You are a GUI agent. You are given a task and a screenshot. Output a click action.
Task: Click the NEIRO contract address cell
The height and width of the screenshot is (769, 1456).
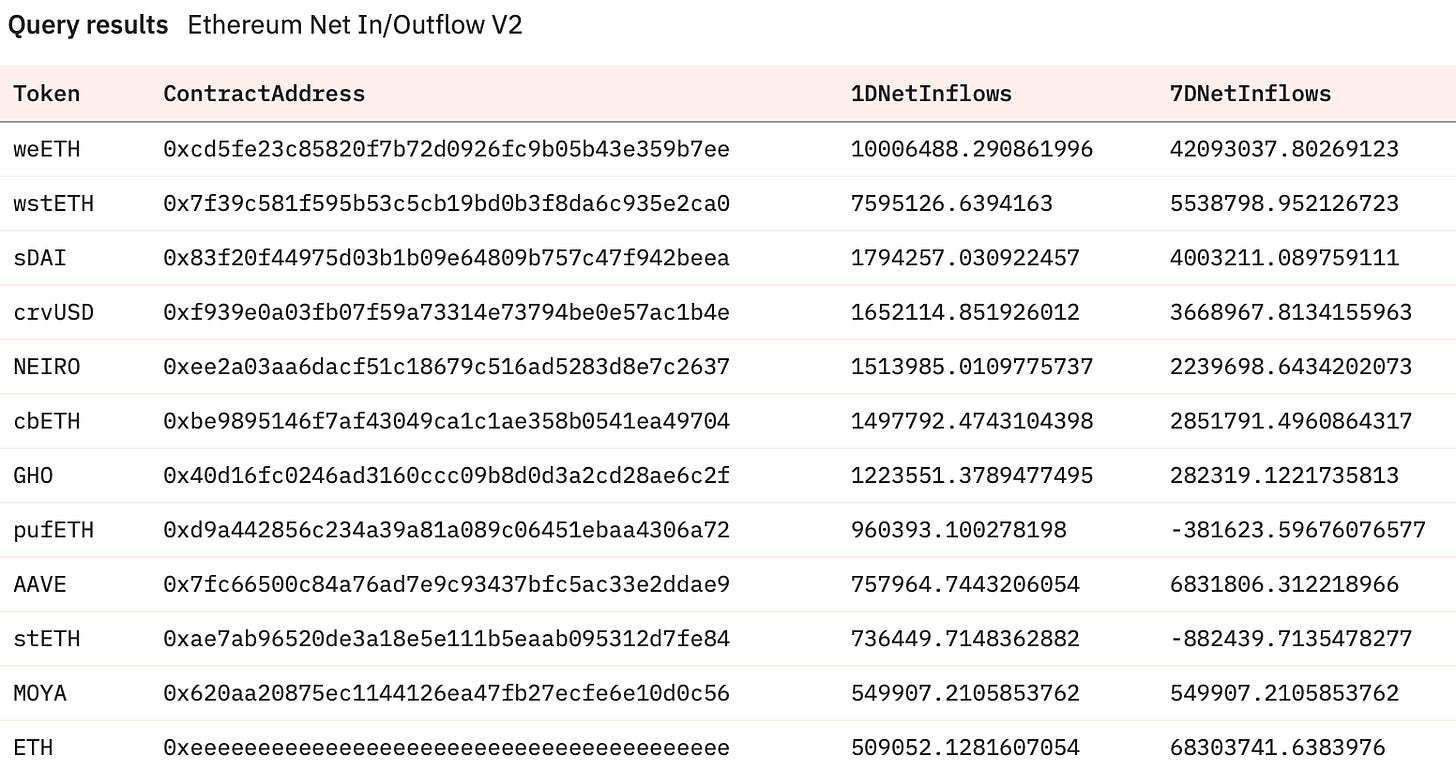(x=446, y=367)
